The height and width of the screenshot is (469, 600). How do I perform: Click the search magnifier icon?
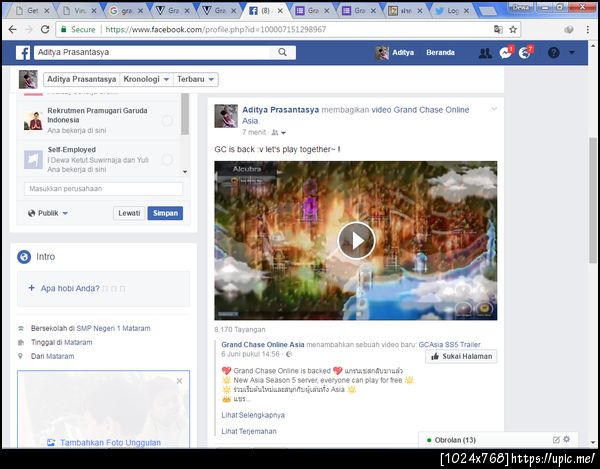[x=282, y=52]
